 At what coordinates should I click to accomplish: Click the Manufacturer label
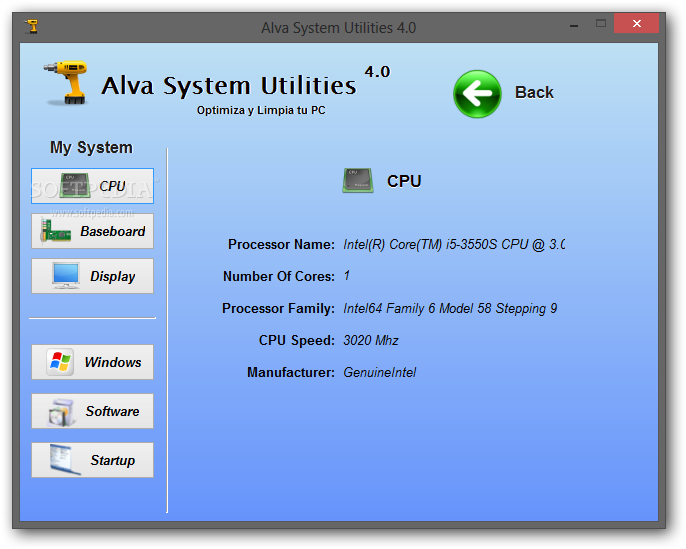291,372
